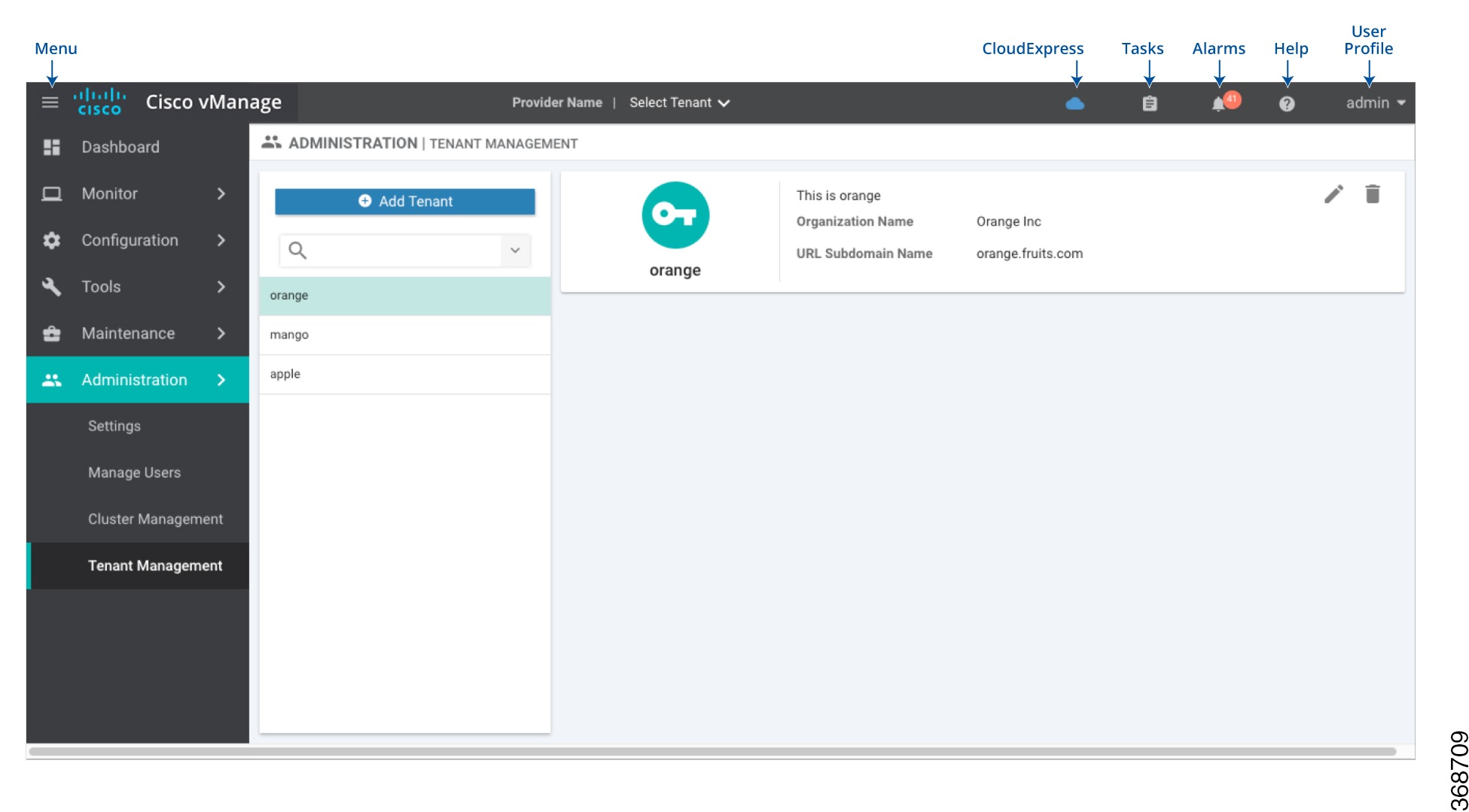Select the mango tenant
This screenshot has height=812, width=1469.
click(x=405, y=335)
